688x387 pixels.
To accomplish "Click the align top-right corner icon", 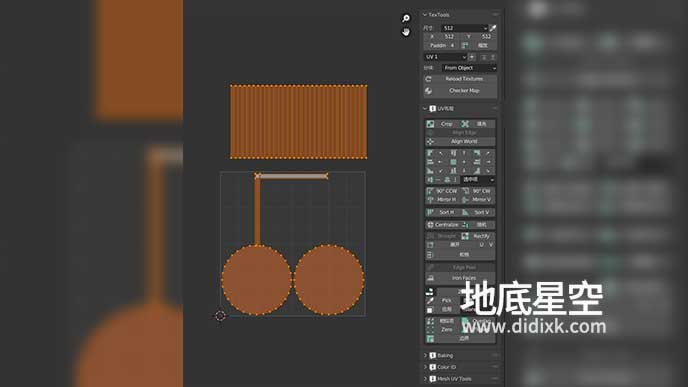I will 477,153.
